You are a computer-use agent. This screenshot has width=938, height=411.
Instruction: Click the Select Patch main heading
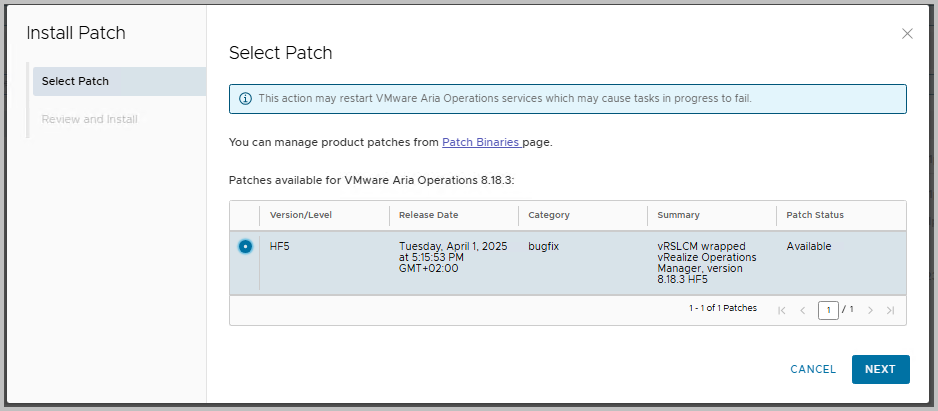pos(281,53)
